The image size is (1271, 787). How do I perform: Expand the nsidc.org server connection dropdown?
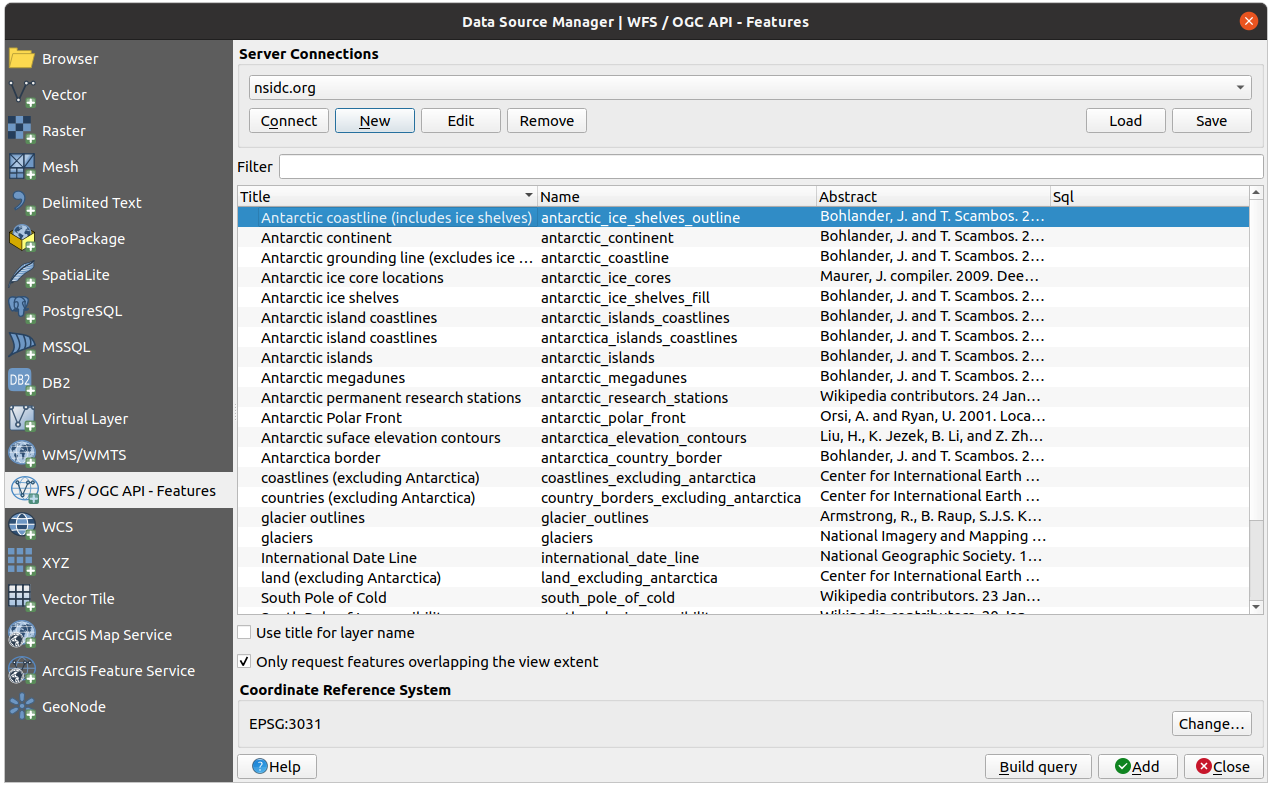click(x=1241, y=88)
